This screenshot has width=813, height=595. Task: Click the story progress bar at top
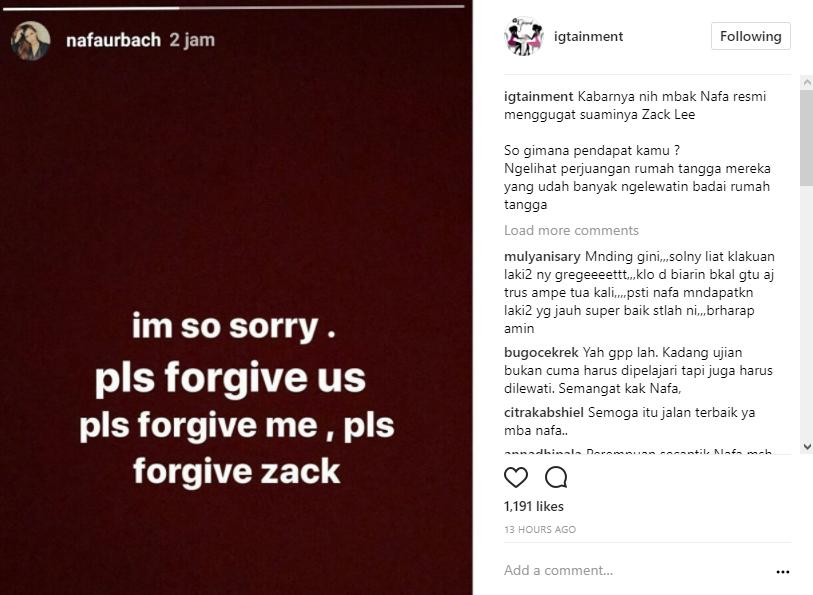click(x=236, y=8)
